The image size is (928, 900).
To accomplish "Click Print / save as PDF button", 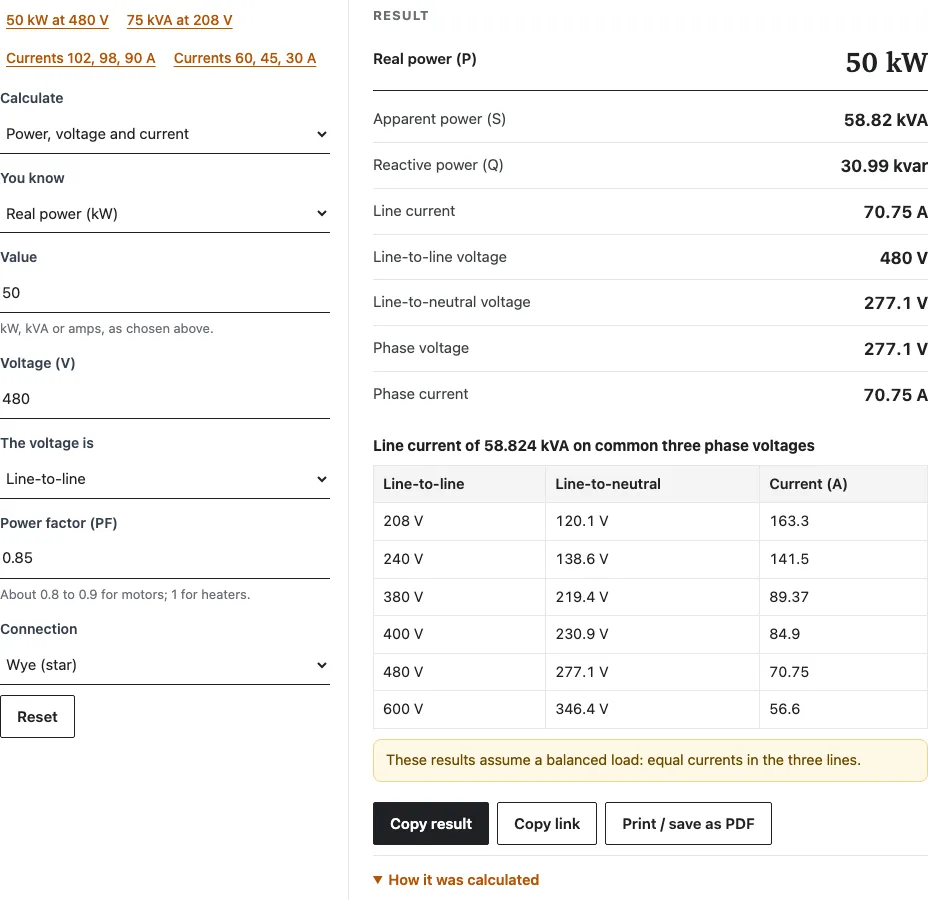I will tap(688, 824).
